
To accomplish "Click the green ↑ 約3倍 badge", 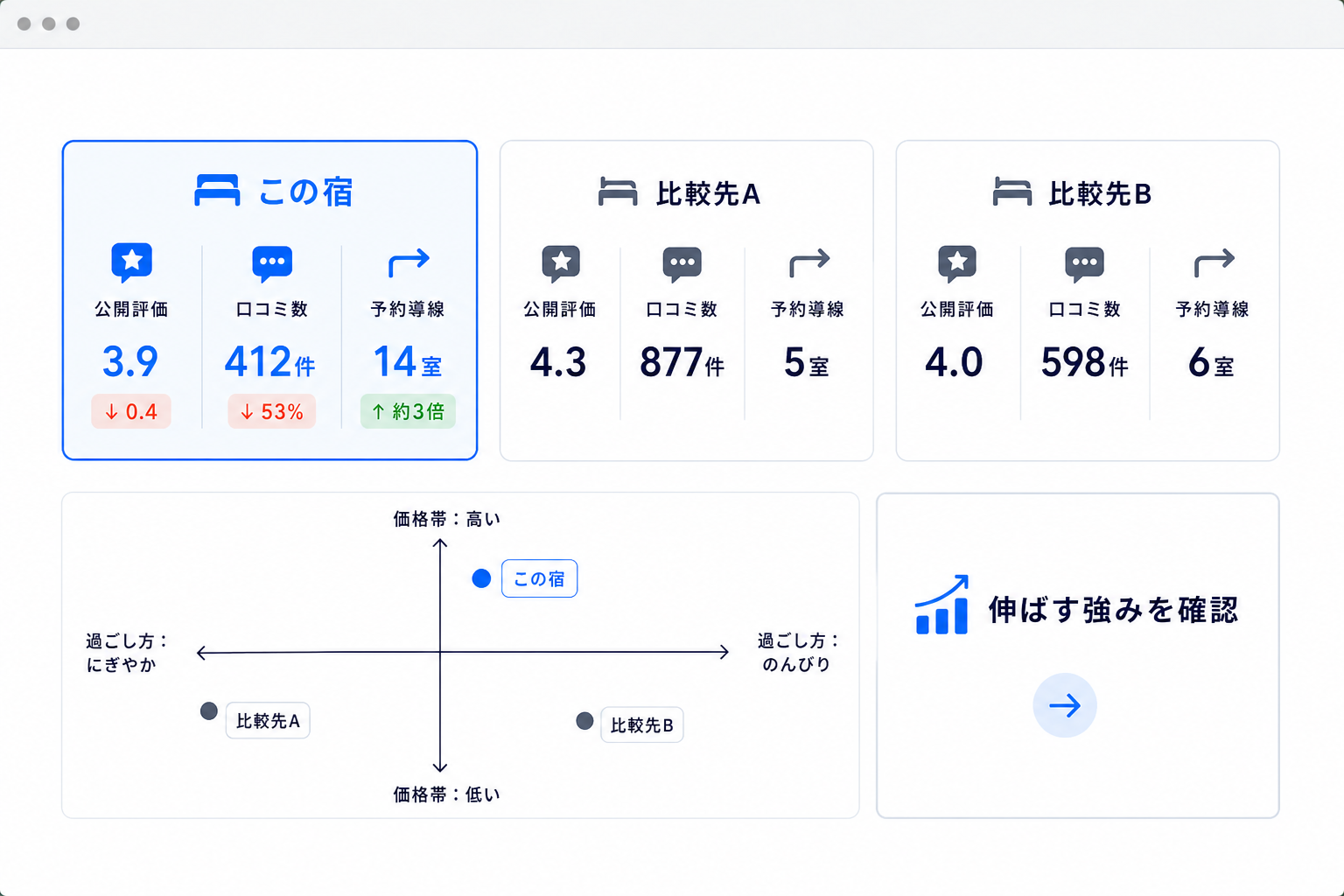I will click(x=409, y=411).
